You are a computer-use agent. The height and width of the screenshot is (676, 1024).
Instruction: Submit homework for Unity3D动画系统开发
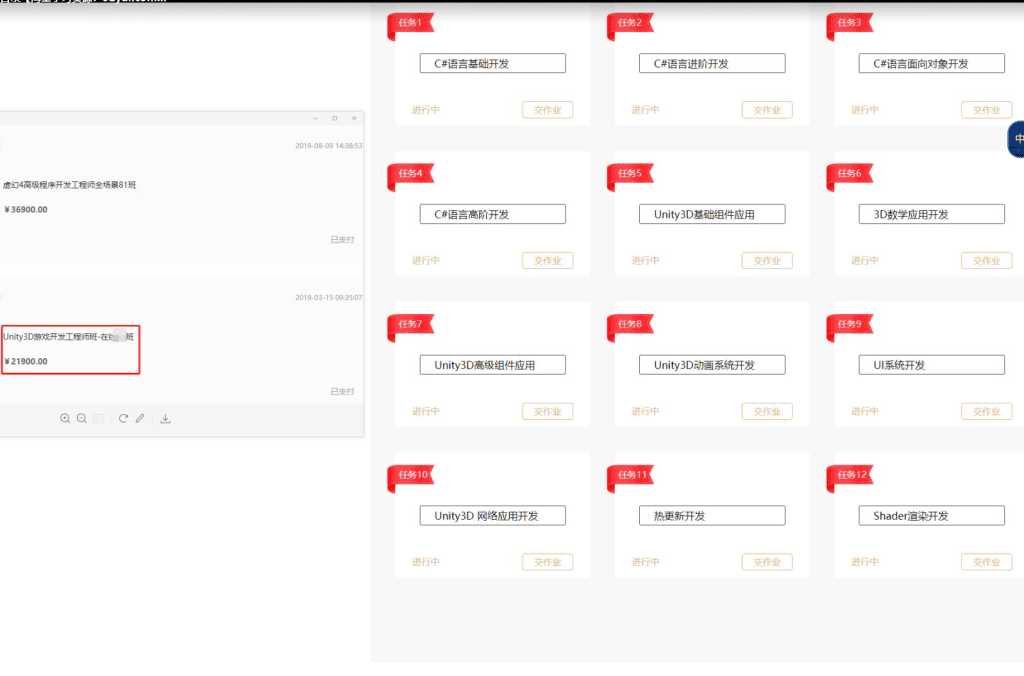(767, 411)
